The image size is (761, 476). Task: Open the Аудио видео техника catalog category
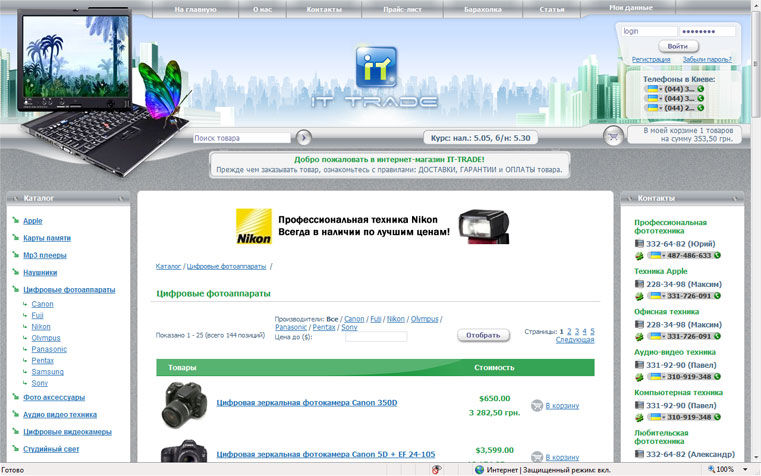[x=60, y=414]
